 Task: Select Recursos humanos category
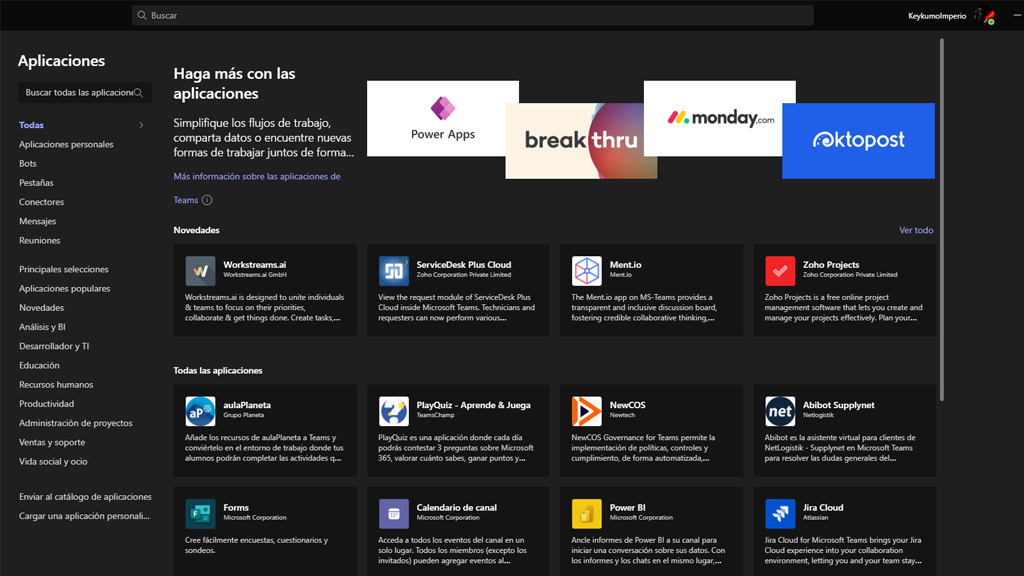[x=56, y=385]
